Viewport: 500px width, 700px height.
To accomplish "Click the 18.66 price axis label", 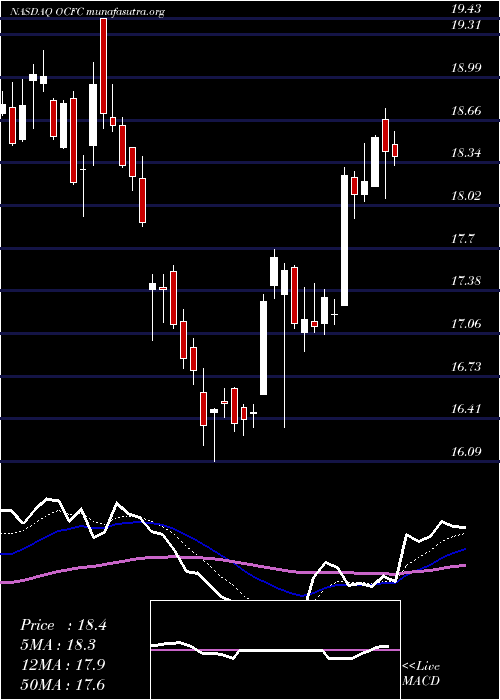I will 466,111.
